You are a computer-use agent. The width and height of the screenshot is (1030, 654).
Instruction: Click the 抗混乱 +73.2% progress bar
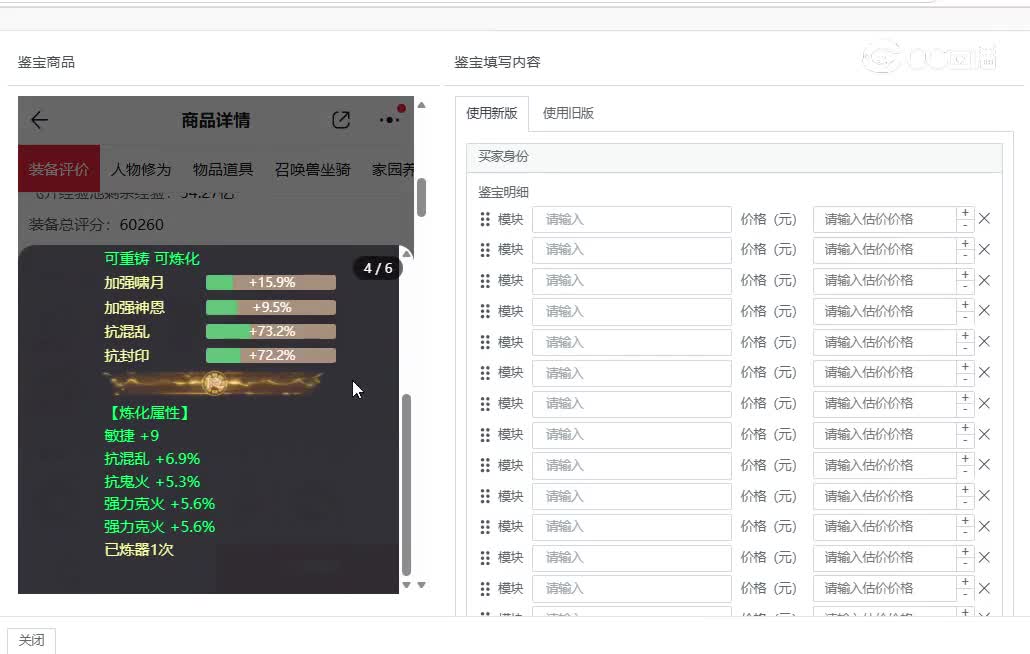point(271,332)
